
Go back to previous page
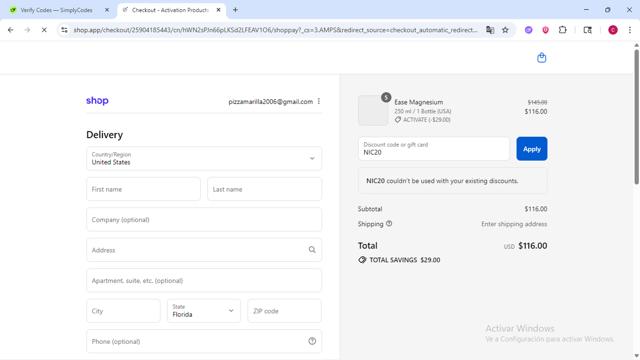tap(11, 30)
